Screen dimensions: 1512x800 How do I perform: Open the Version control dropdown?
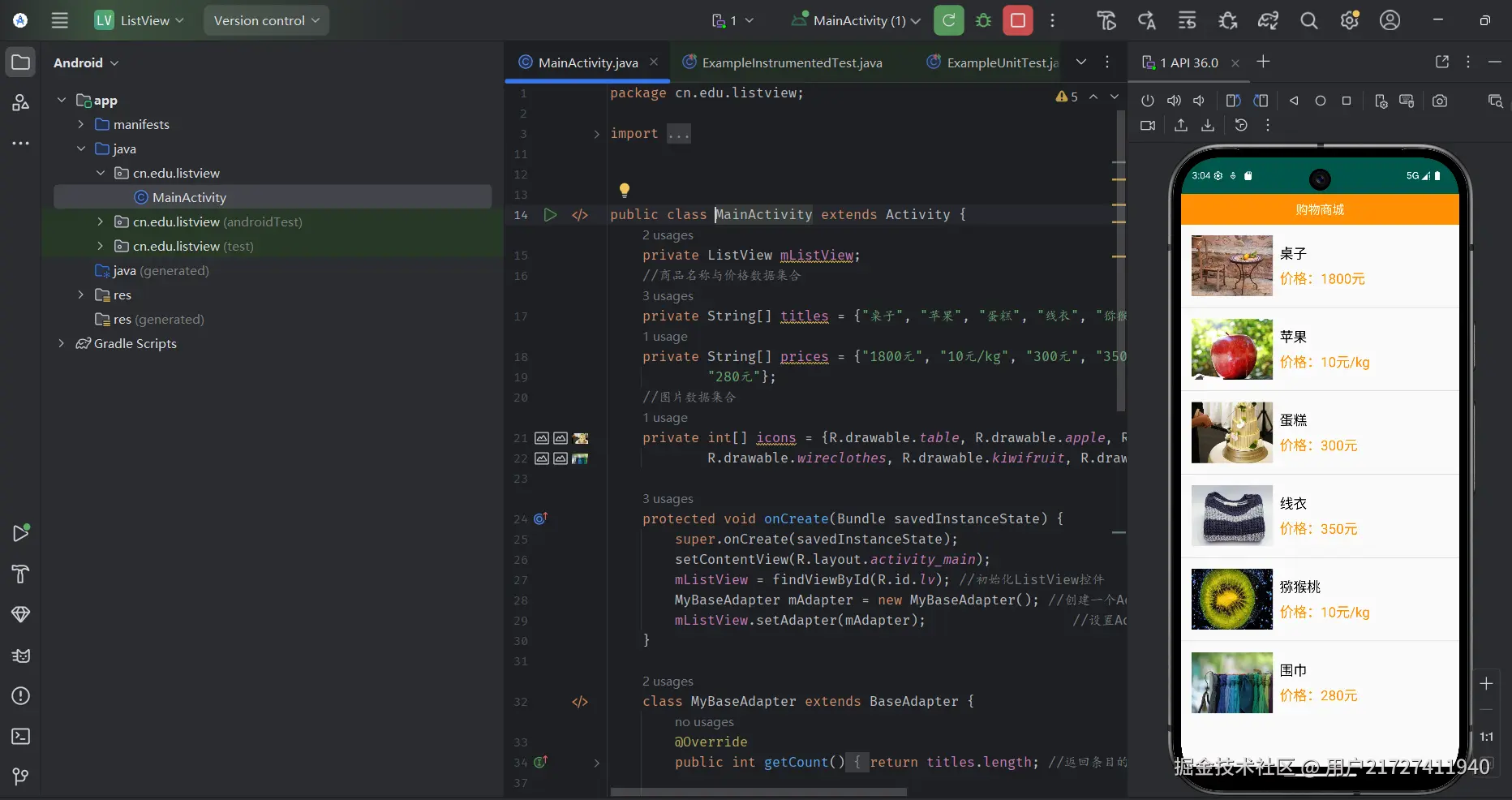pos(266,20)
